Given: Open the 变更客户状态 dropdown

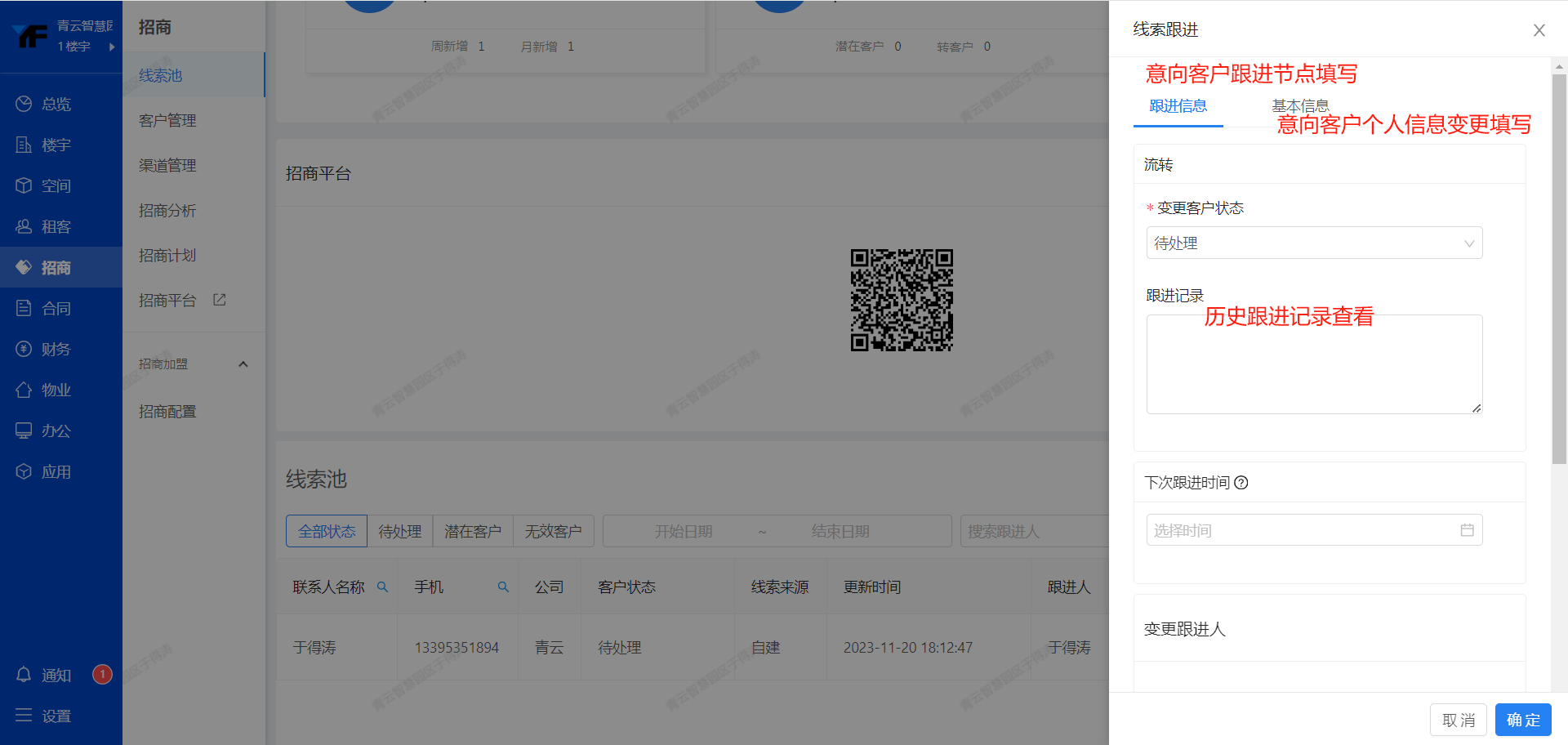Looking at the screenshot, I should pos(1314,243).
